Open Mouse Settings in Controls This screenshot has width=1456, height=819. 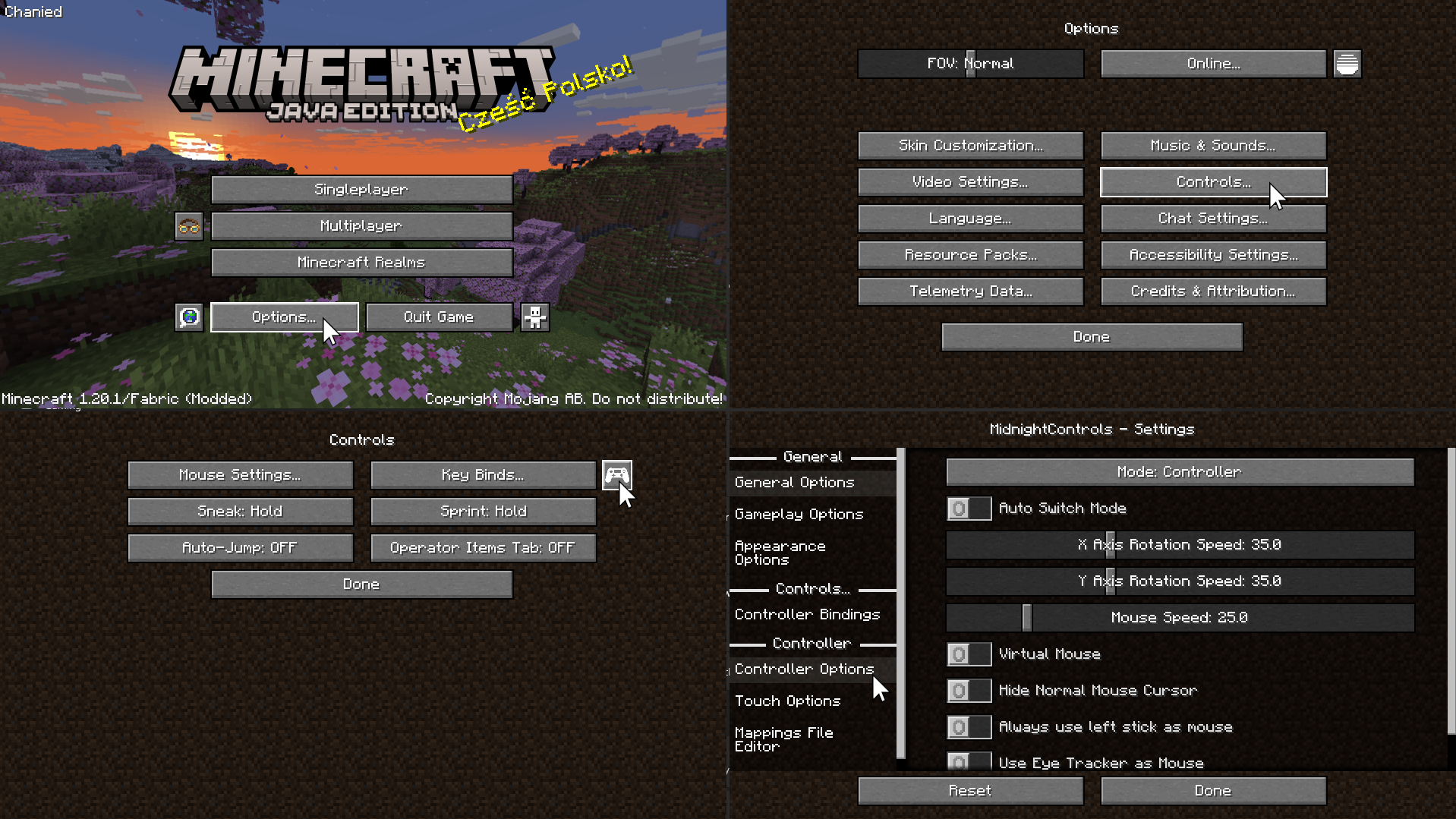(241, 475)
